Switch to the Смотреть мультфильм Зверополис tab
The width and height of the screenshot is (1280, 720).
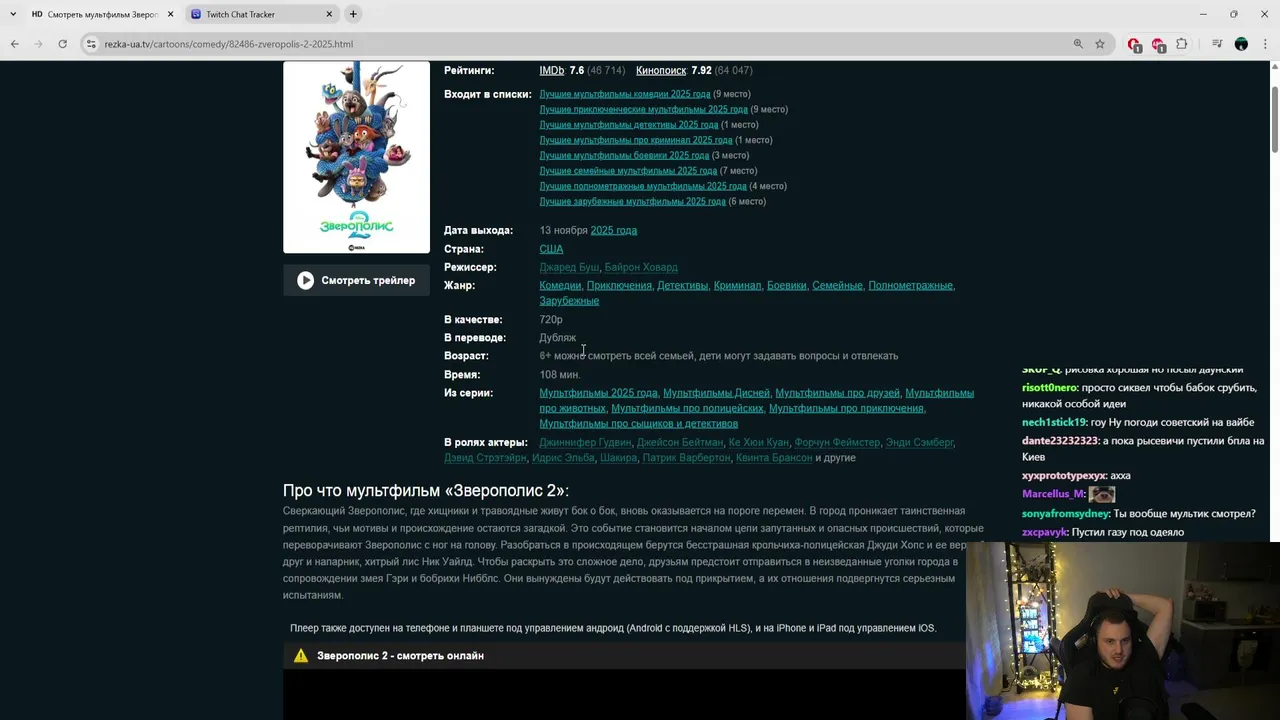[x=102, y=14]
